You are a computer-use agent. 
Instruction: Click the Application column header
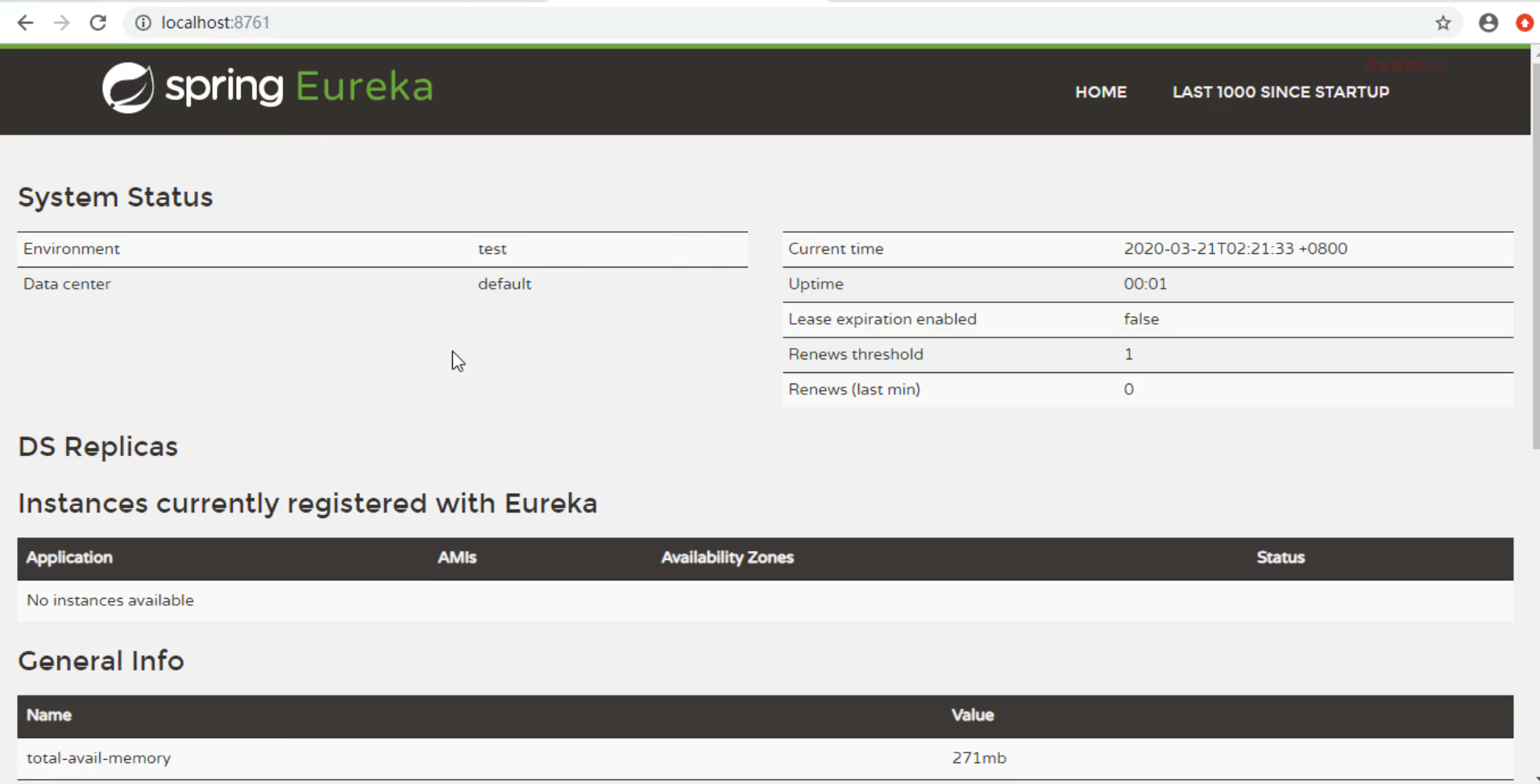pyautogui.click(x=69, y=558)
